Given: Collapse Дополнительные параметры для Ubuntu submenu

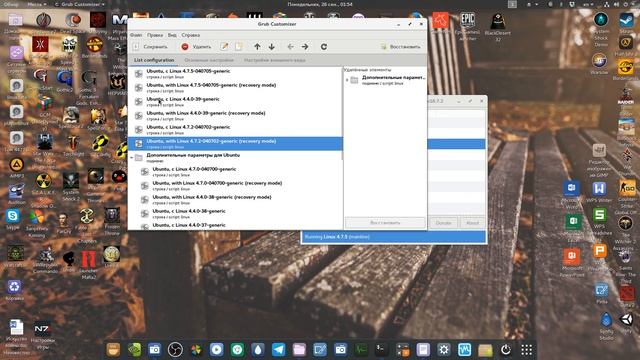Looking at the screenshot, I should (x=131, y=158).
